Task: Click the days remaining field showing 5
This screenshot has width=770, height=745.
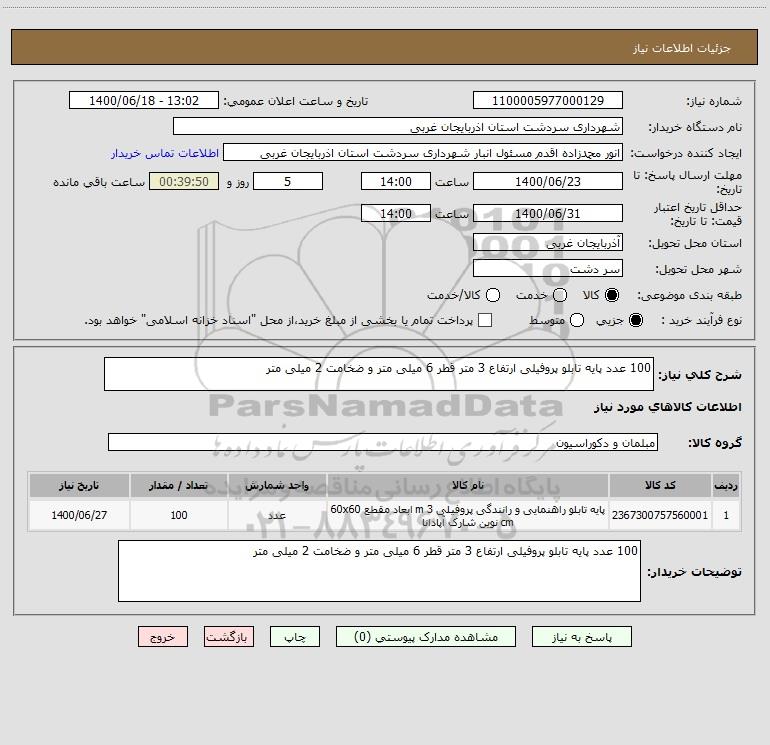Action: click(288, 181)
